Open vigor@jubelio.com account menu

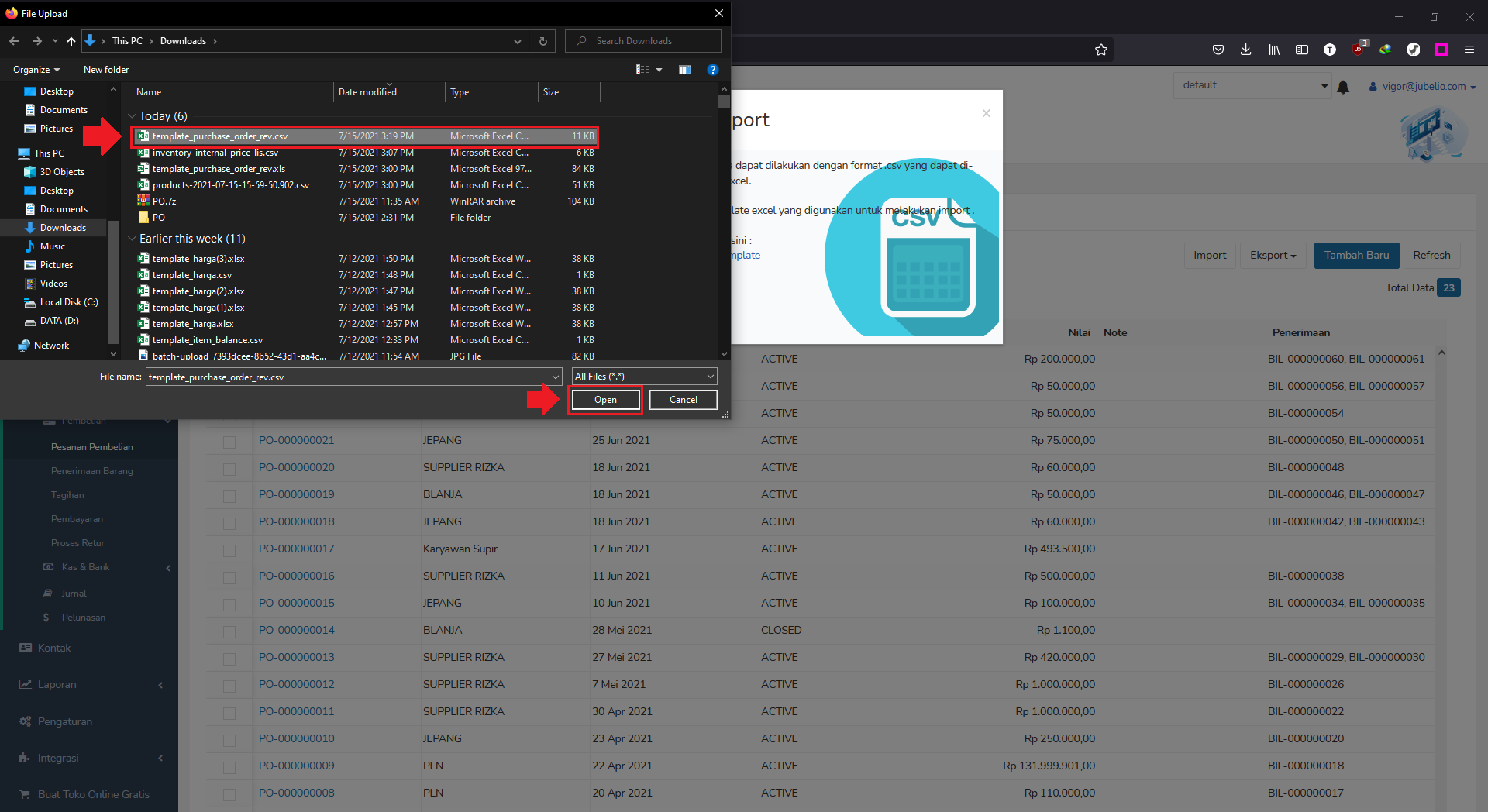1422,87
